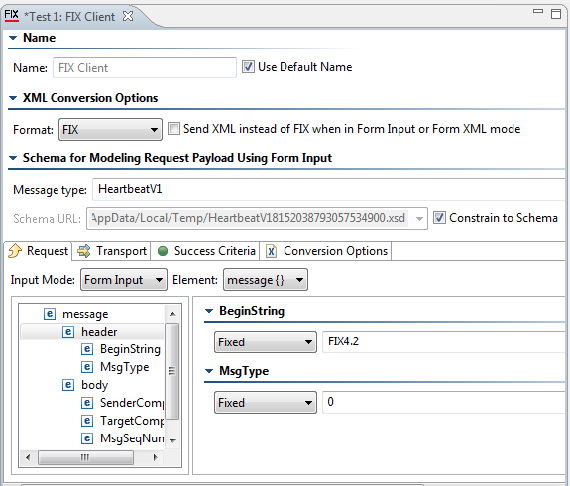The image size is (570, 486).
Task: Click the green Success Criteria circle icon
Action: coord(163,251)
